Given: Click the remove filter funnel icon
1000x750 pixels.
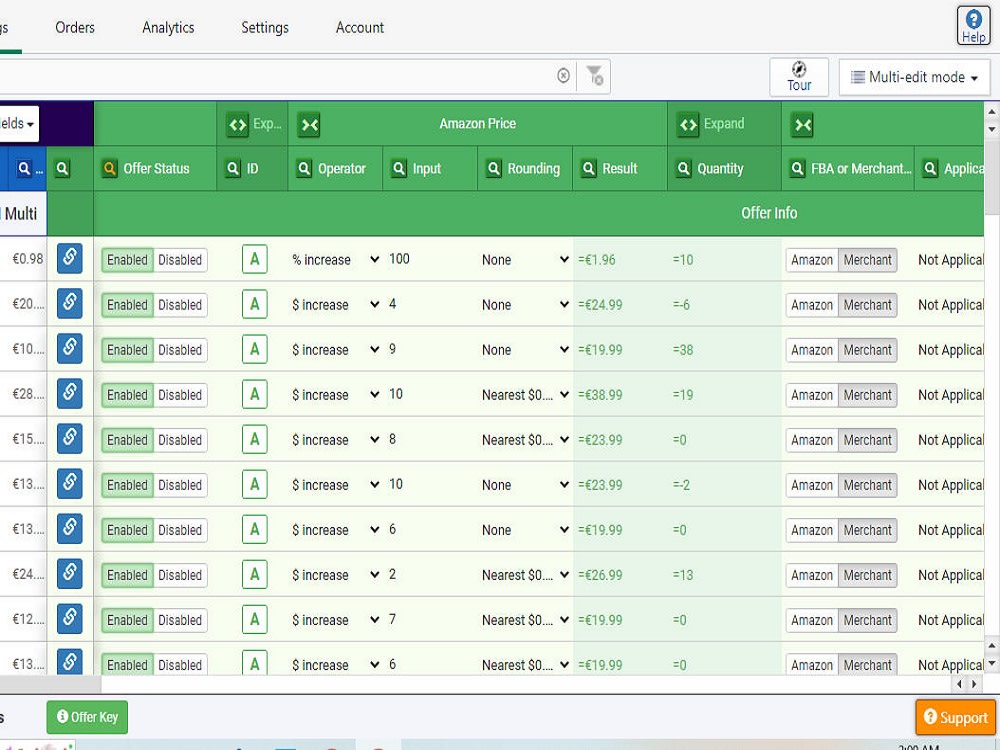Looking at the screenshot, I should point(595,75).
